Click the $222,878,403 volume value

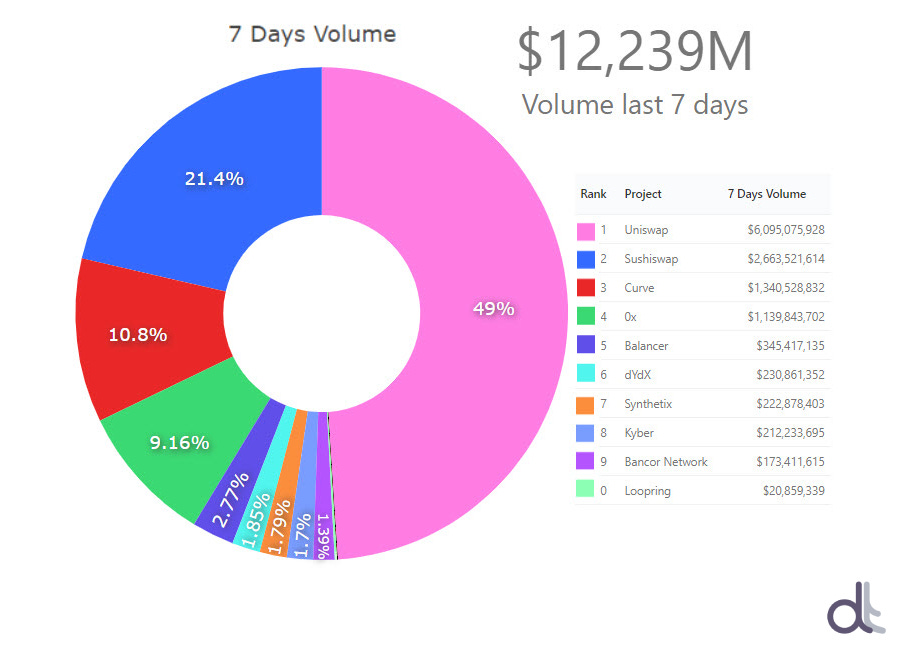tap(790, 404)
